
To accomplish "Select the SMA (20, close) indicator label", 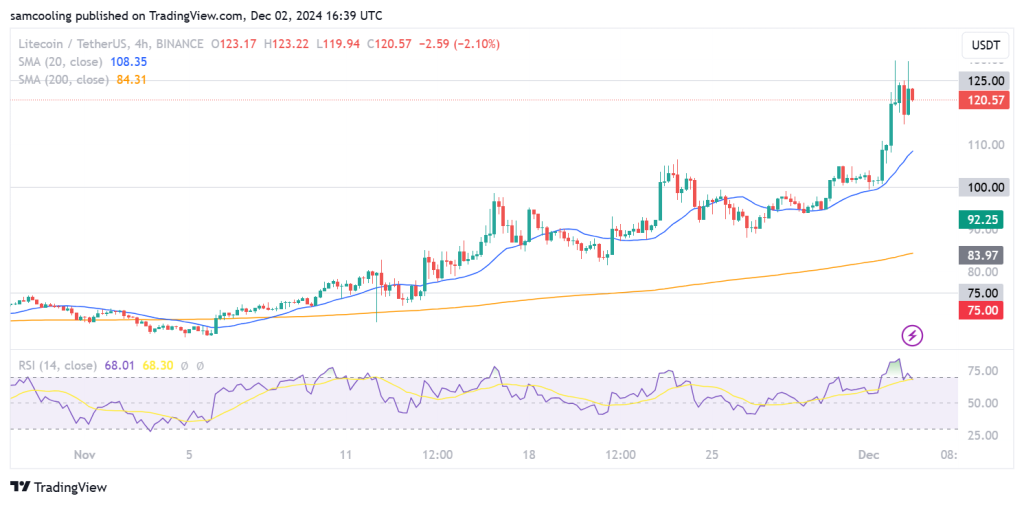I will tap(60, 62).
